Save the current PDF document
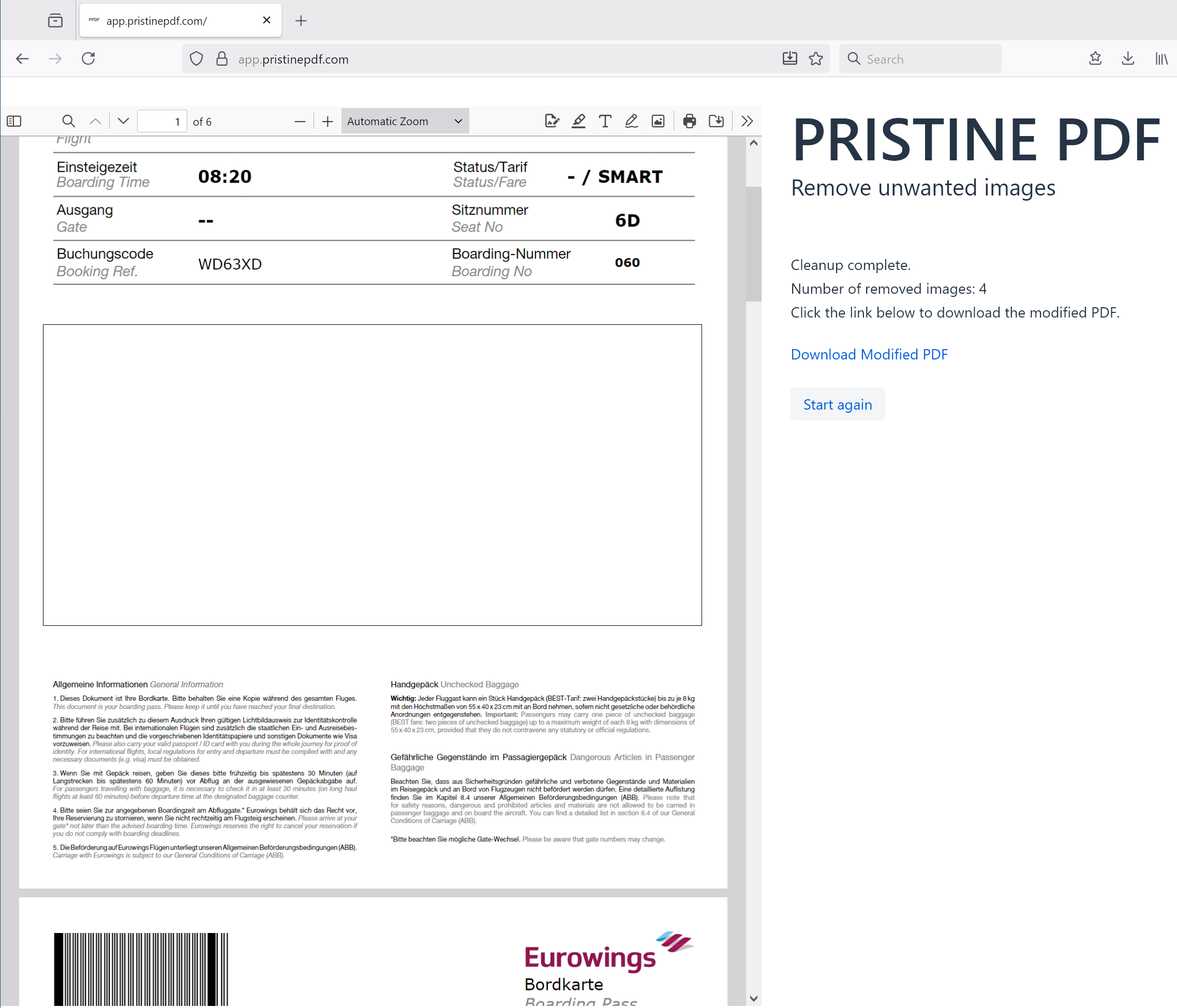 716,121
